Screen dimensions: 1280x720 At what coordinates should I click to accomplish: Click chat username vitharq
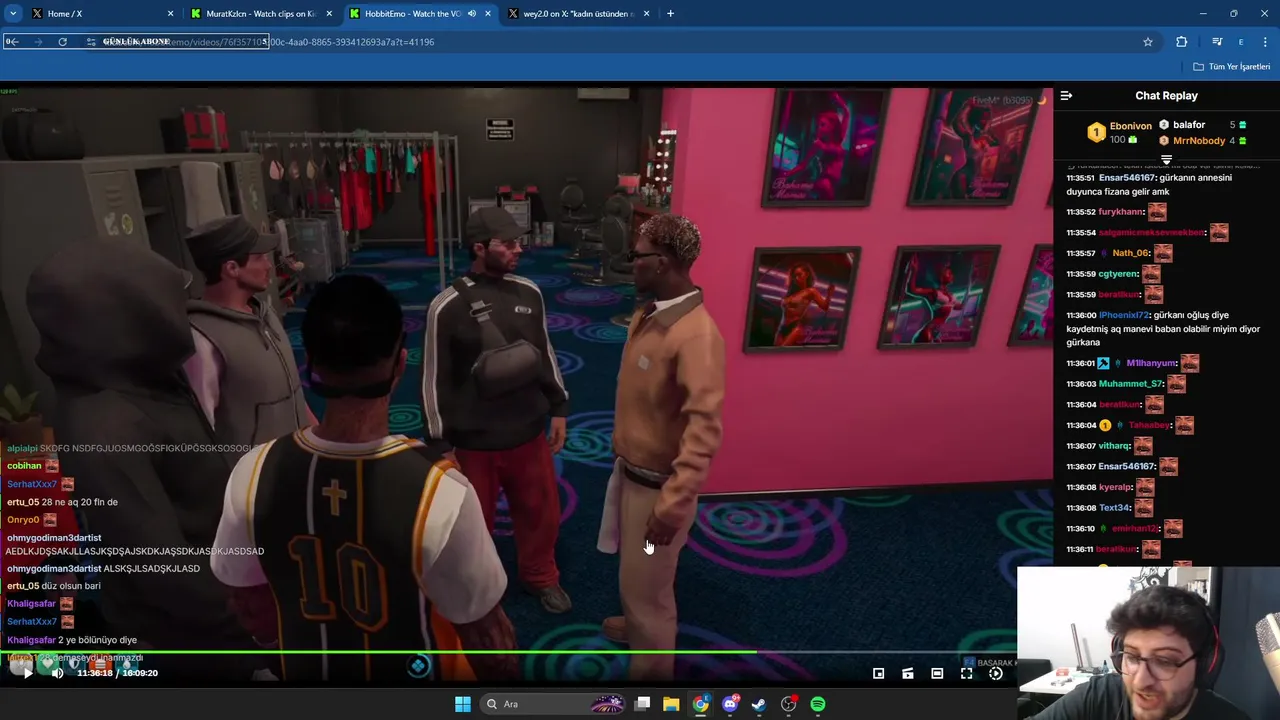(1114, 446)
